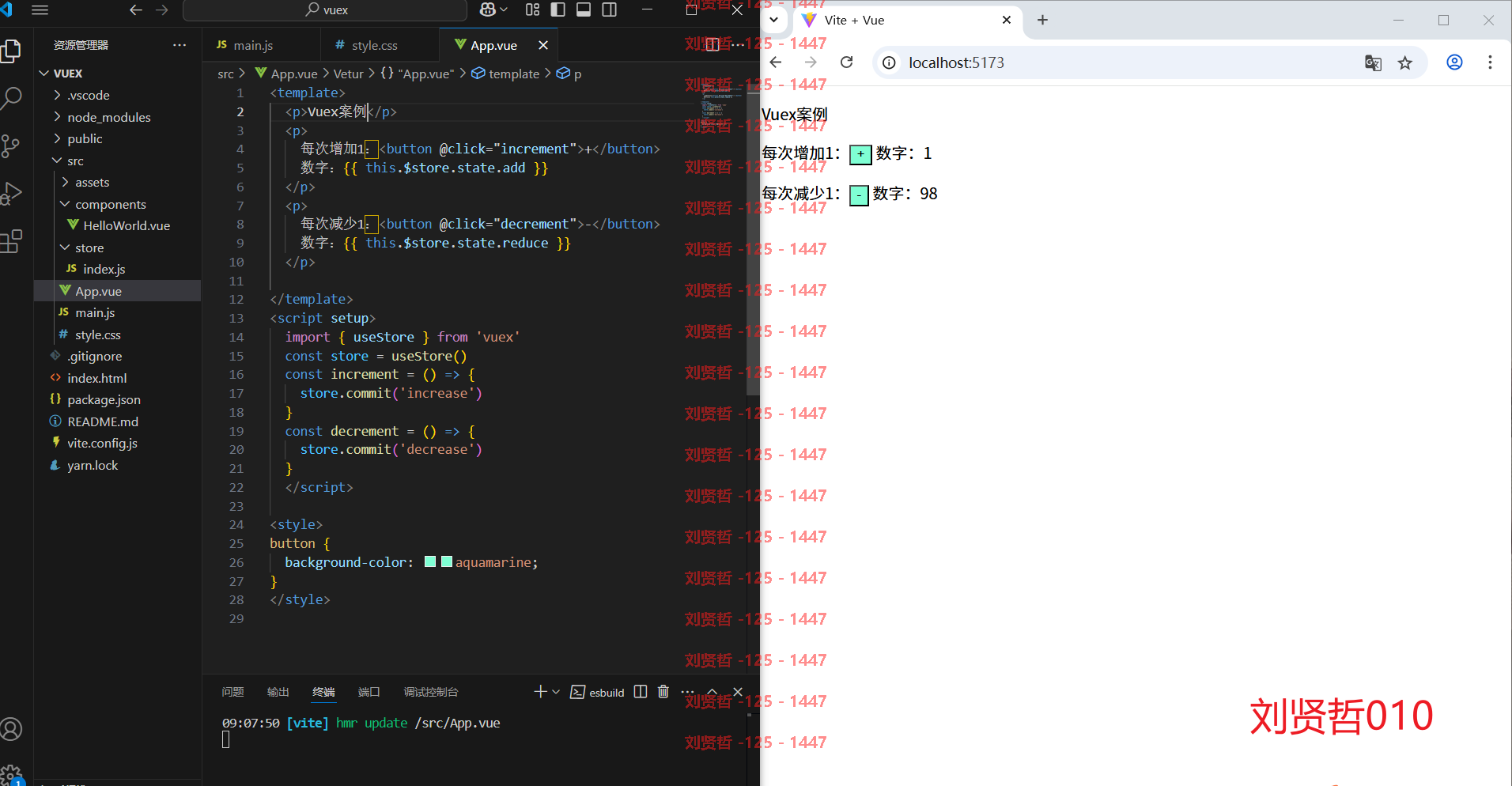Open README.md in the file tree
The height and width of the screenshot is (786, 1512).
coord(117,421)
